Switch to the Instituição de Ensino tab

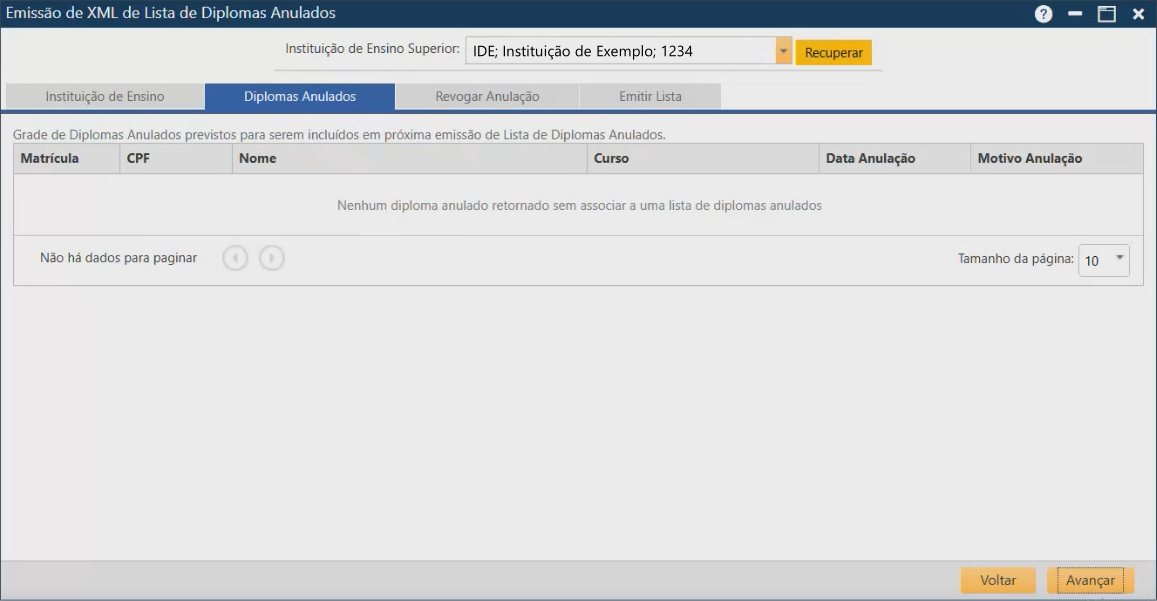coord(106,96)
